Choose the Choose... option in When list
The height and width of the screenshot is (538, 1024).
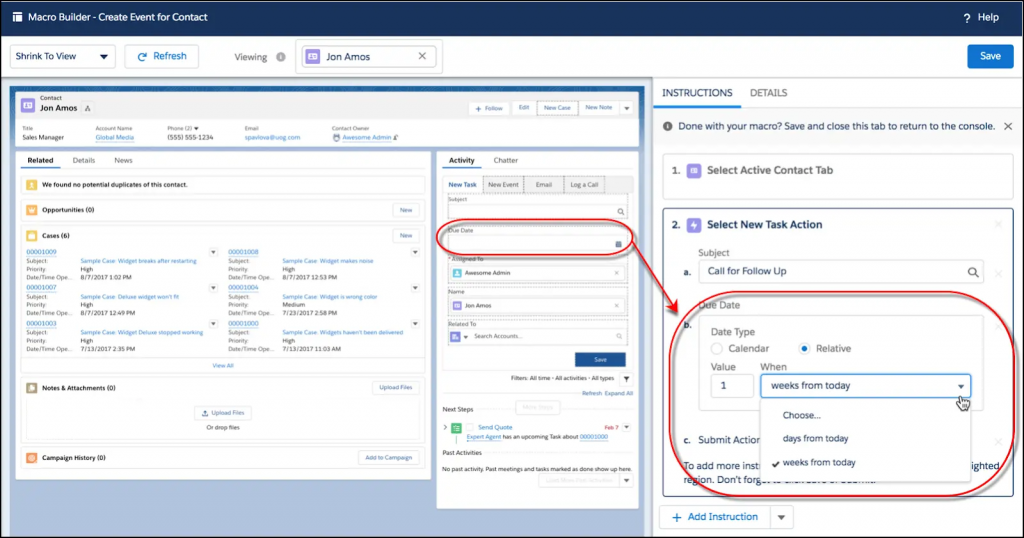click(x=801, y=415)
